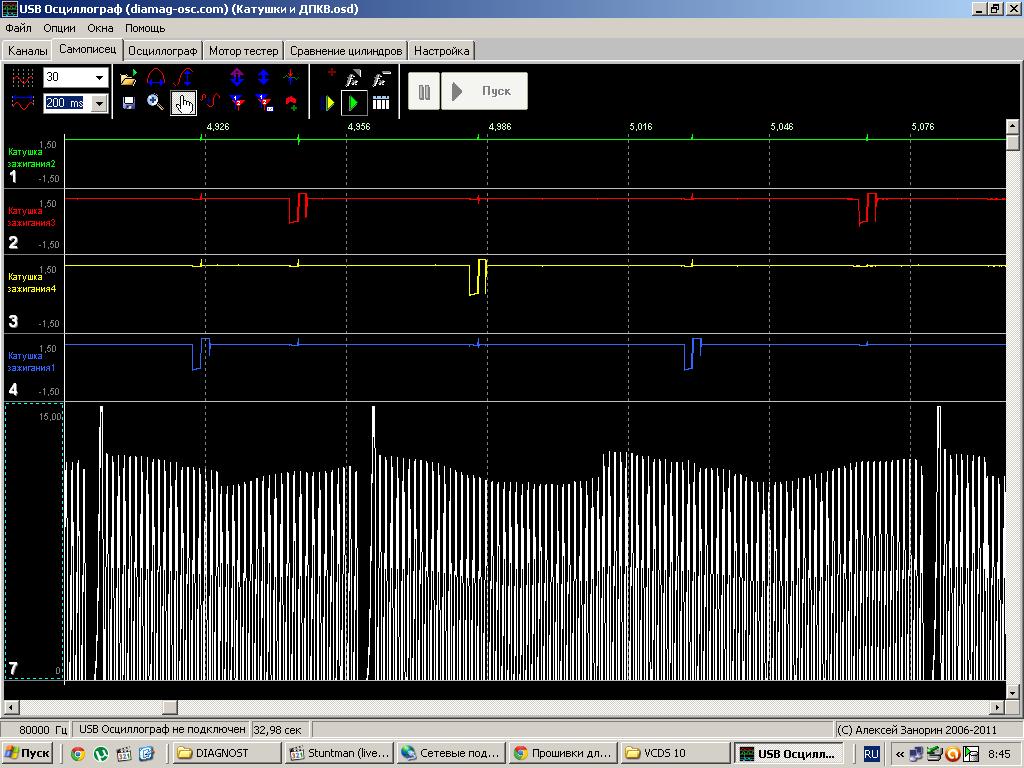Click the white table grid icon
Viewport: 1024px width, 768px height.
click(x=381, y=103)
